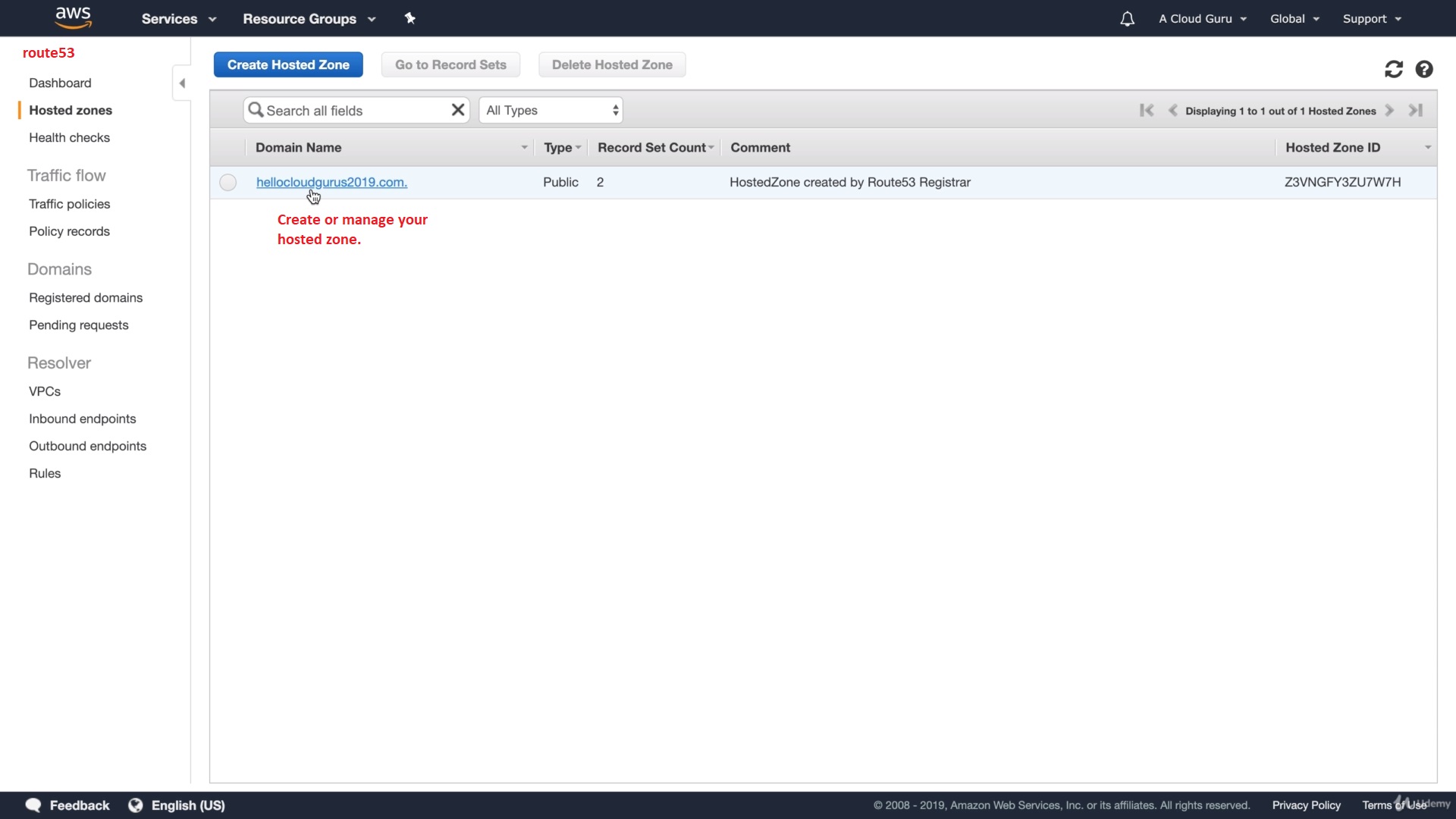This screenshot has width=1456, height=819.
Task: Open the All Types filter dropdown
Action: tap(551, 111)
